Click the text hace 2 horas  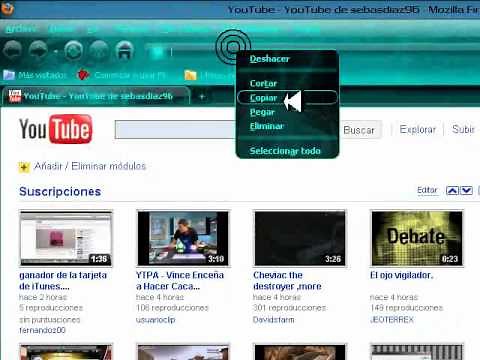click(43, 297)
